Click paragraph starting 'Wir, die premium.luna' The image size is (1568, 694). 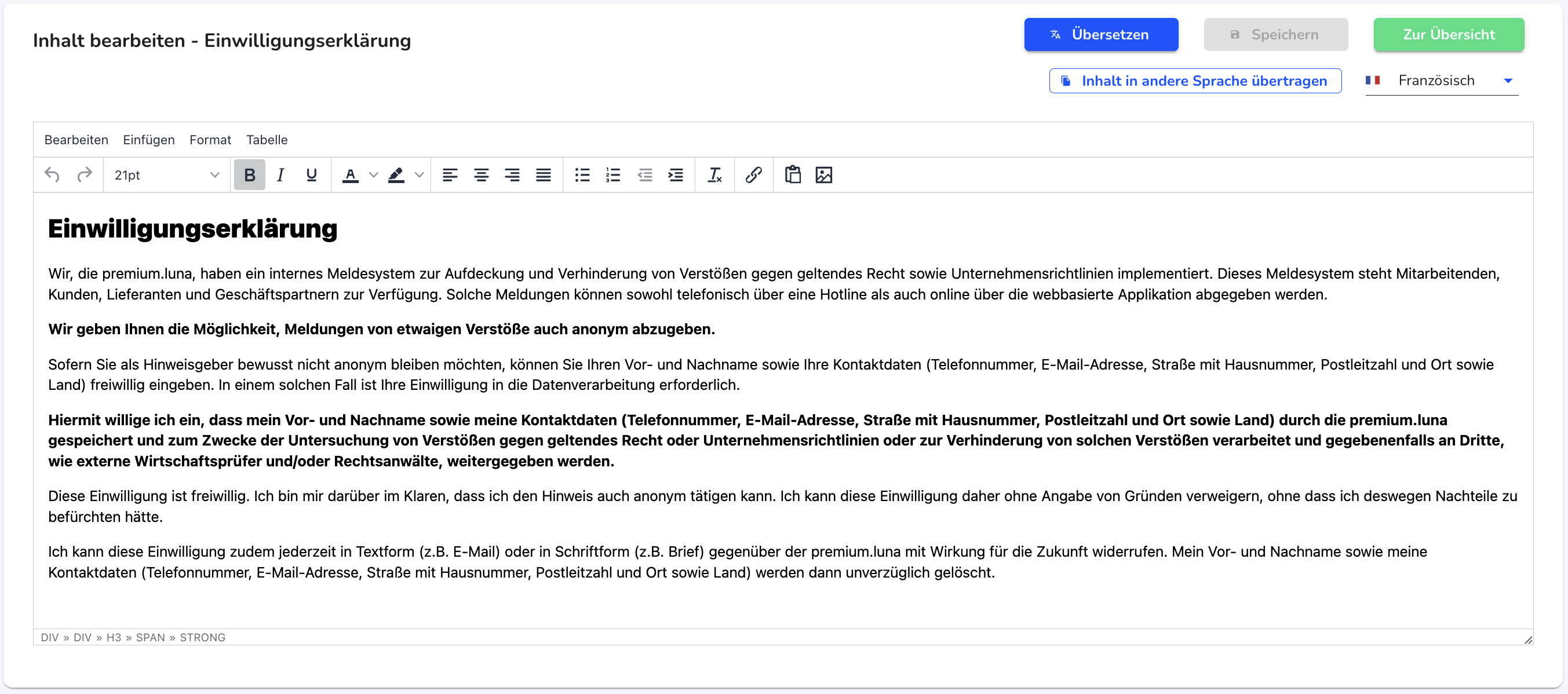(774, 284)
